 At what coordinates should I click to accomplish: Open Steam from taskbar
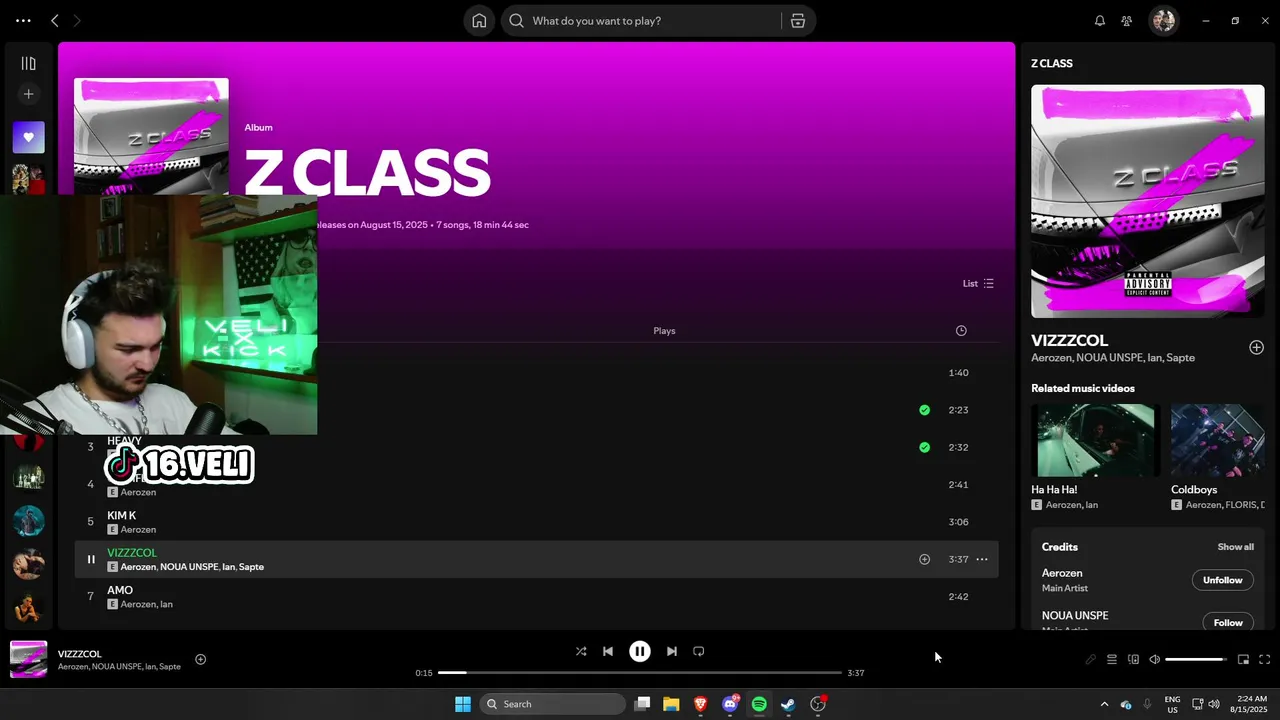[x=788, y=704]
